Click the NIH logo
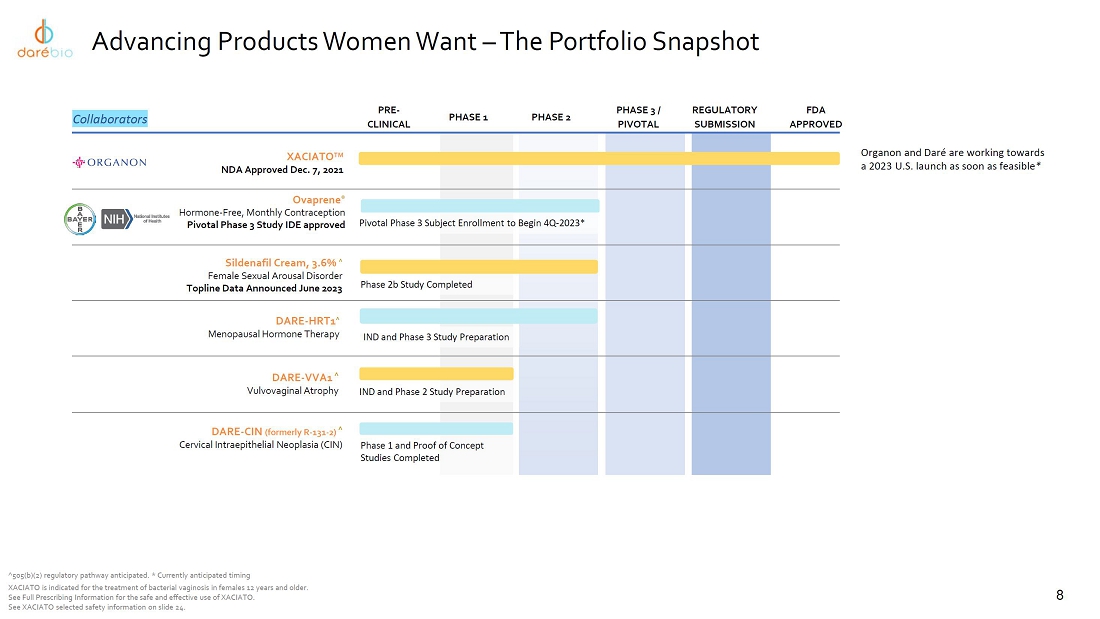Screen dimensions: 1100x619 coord(132,218)
